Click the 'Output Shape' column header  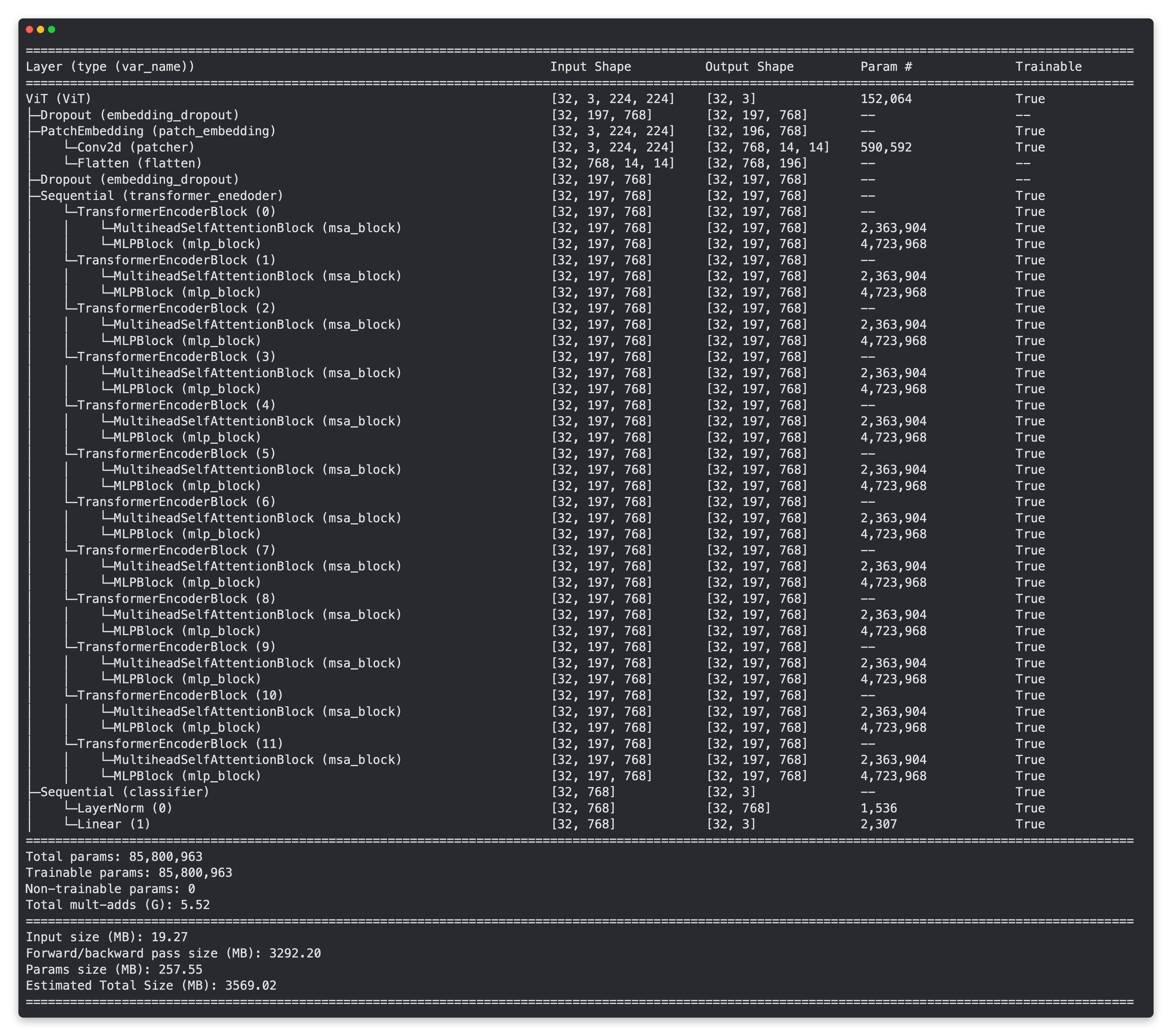coord(749,67)
